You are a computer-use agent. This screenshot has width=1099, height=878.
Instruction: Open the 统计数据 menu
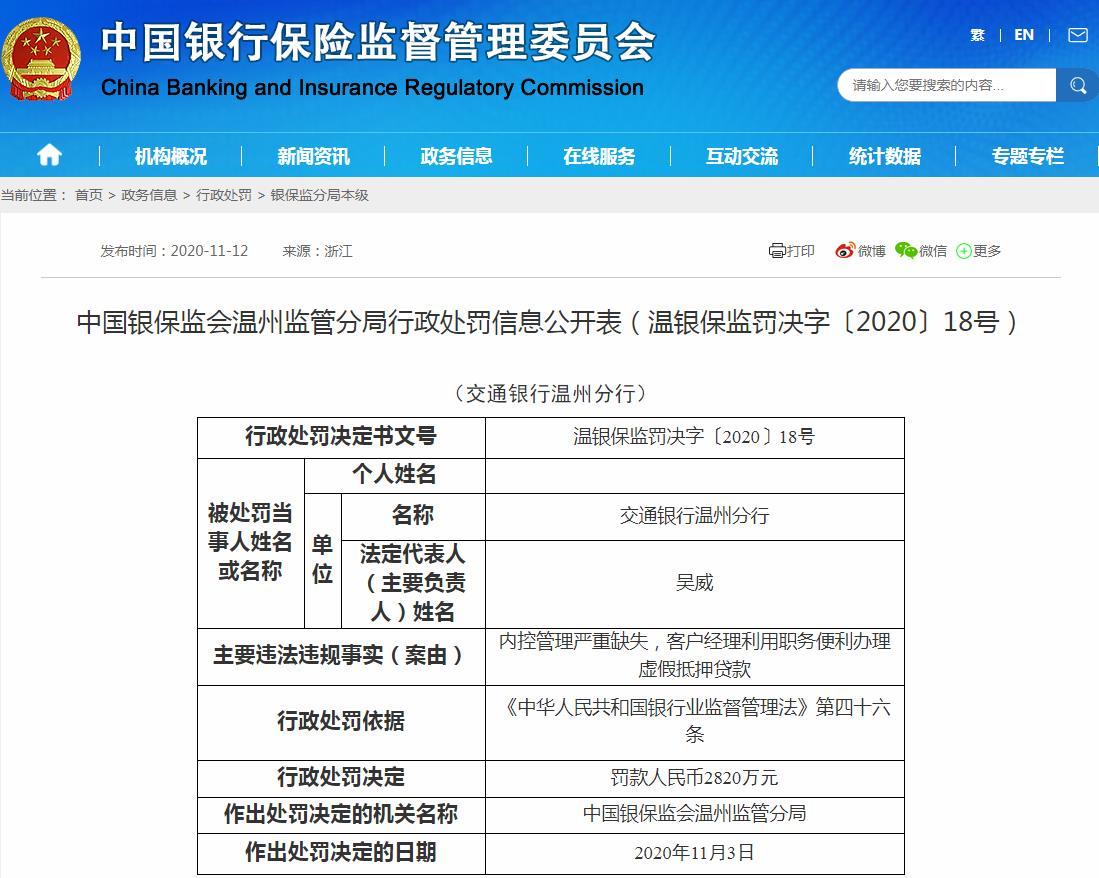coord(885,156)
